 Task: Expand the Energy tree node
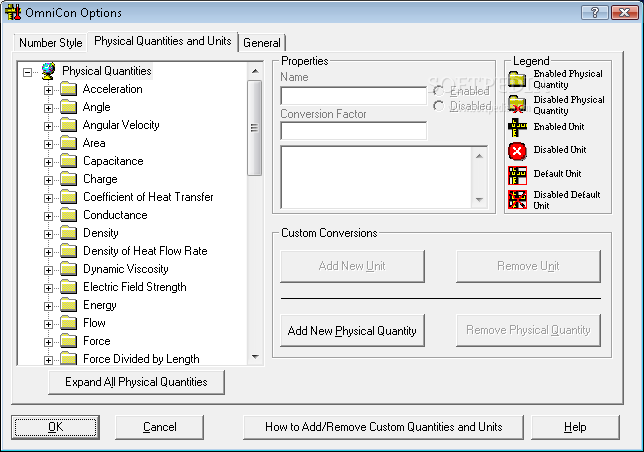(48, 307)
